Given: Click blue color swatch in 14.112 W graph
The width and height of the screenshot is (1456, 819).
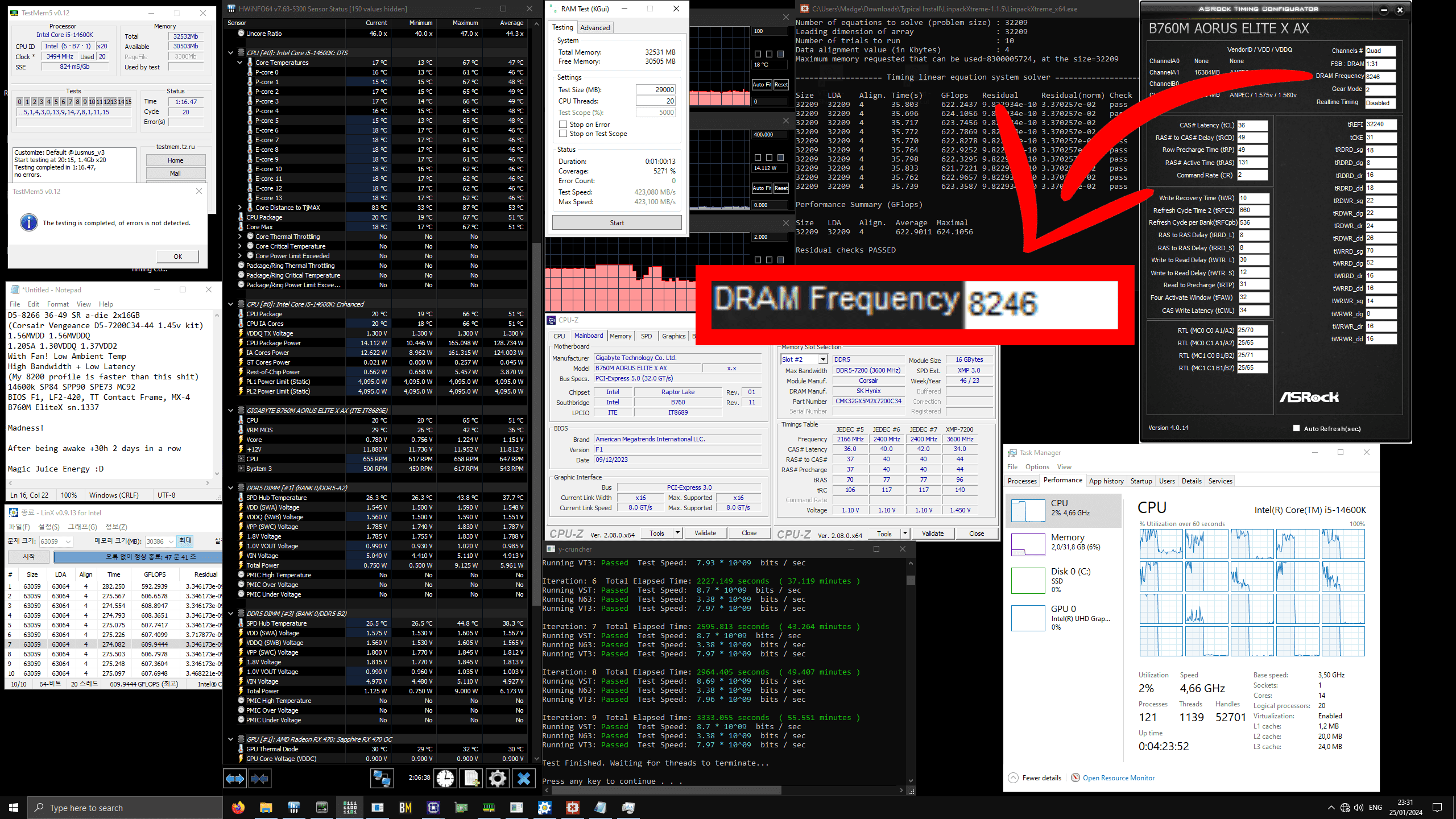Looking at the screenshot, I should pos(780,157).
